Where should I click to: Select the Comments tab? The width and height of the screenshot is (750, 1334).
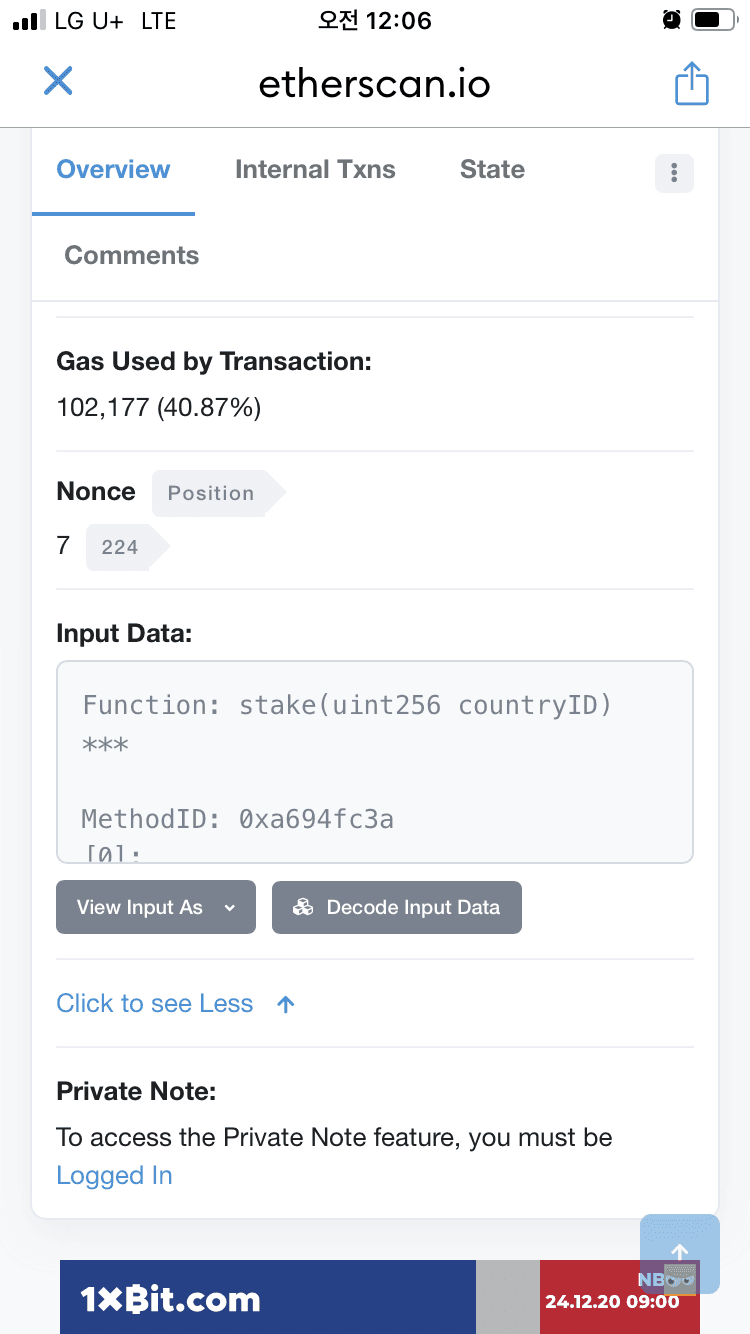[132, 256]
